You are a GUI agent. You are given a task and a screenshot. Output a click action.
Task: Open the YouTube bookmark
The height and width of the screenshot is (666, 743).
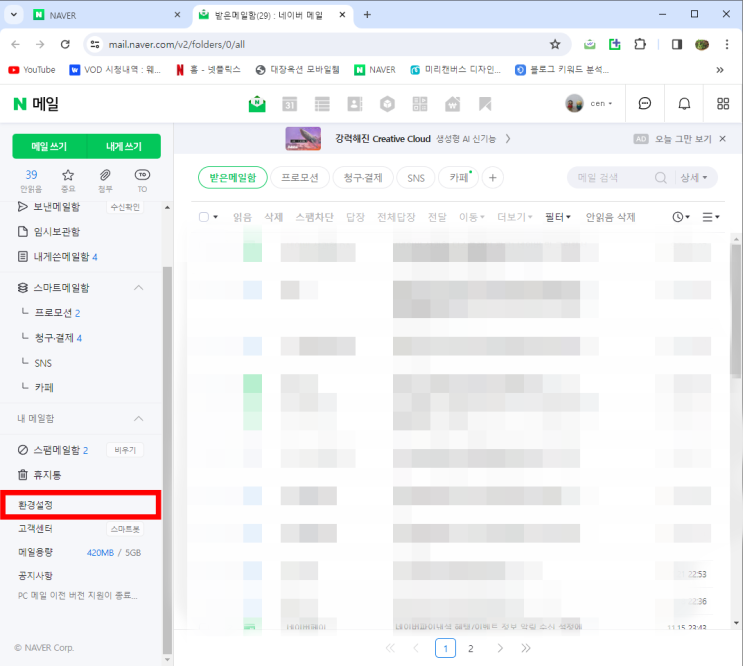click(x=32, y=70)
